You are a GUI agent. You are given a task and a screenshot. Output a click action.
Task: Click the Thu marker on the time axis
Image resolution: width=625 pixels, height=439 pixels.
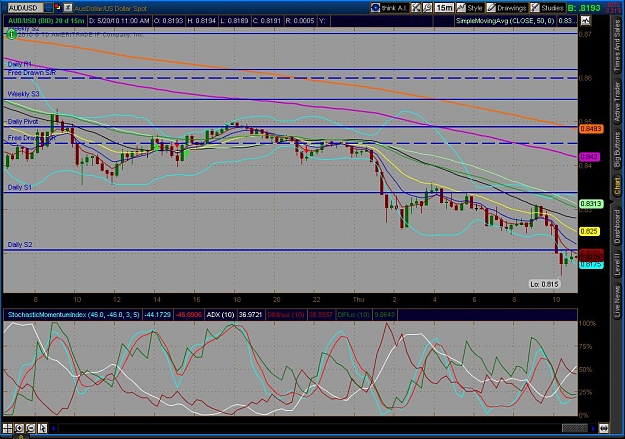pyautogui.click(x=358, y=299)
